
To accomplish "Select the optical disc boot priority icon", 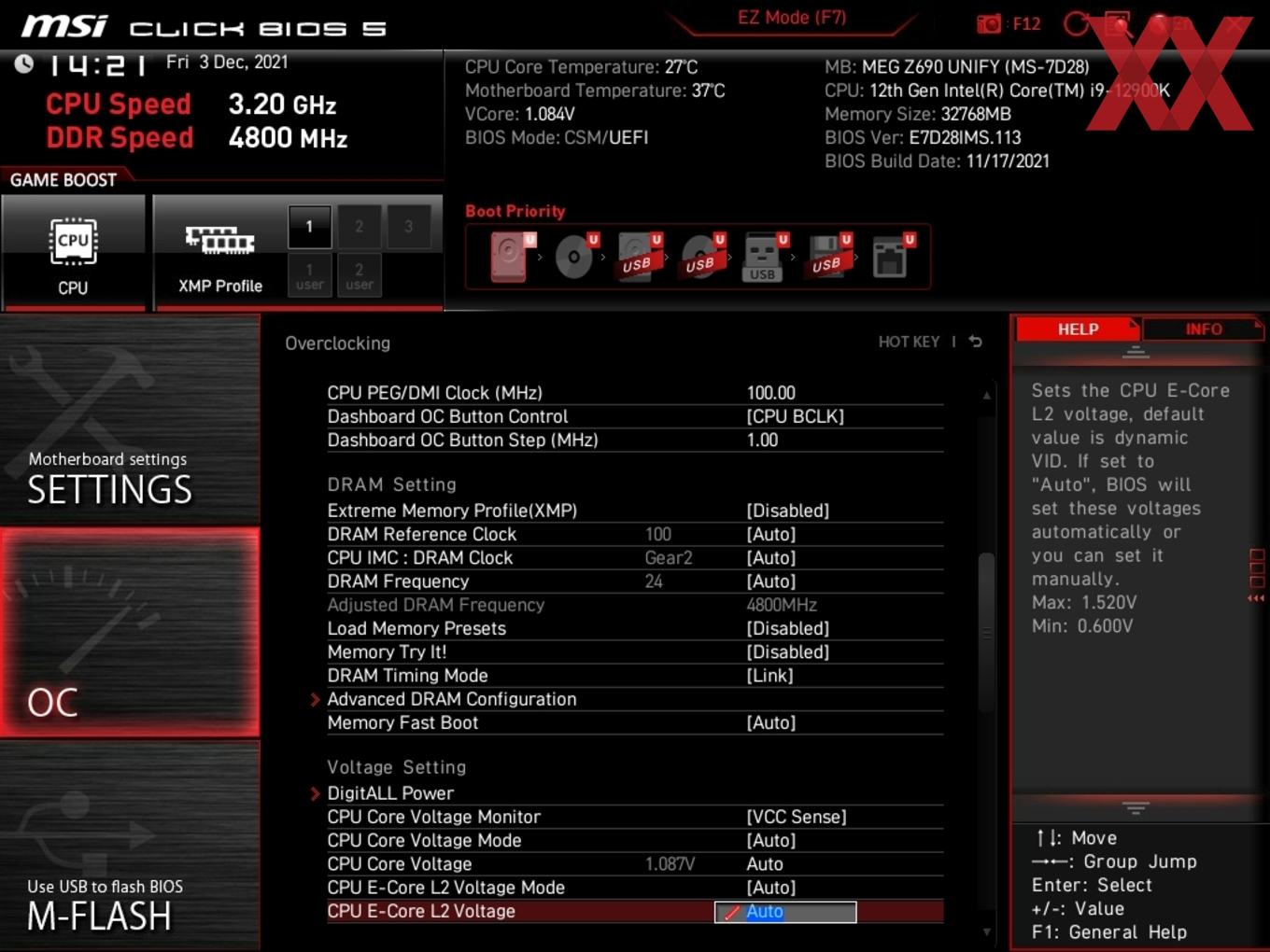I will (574, 256).
